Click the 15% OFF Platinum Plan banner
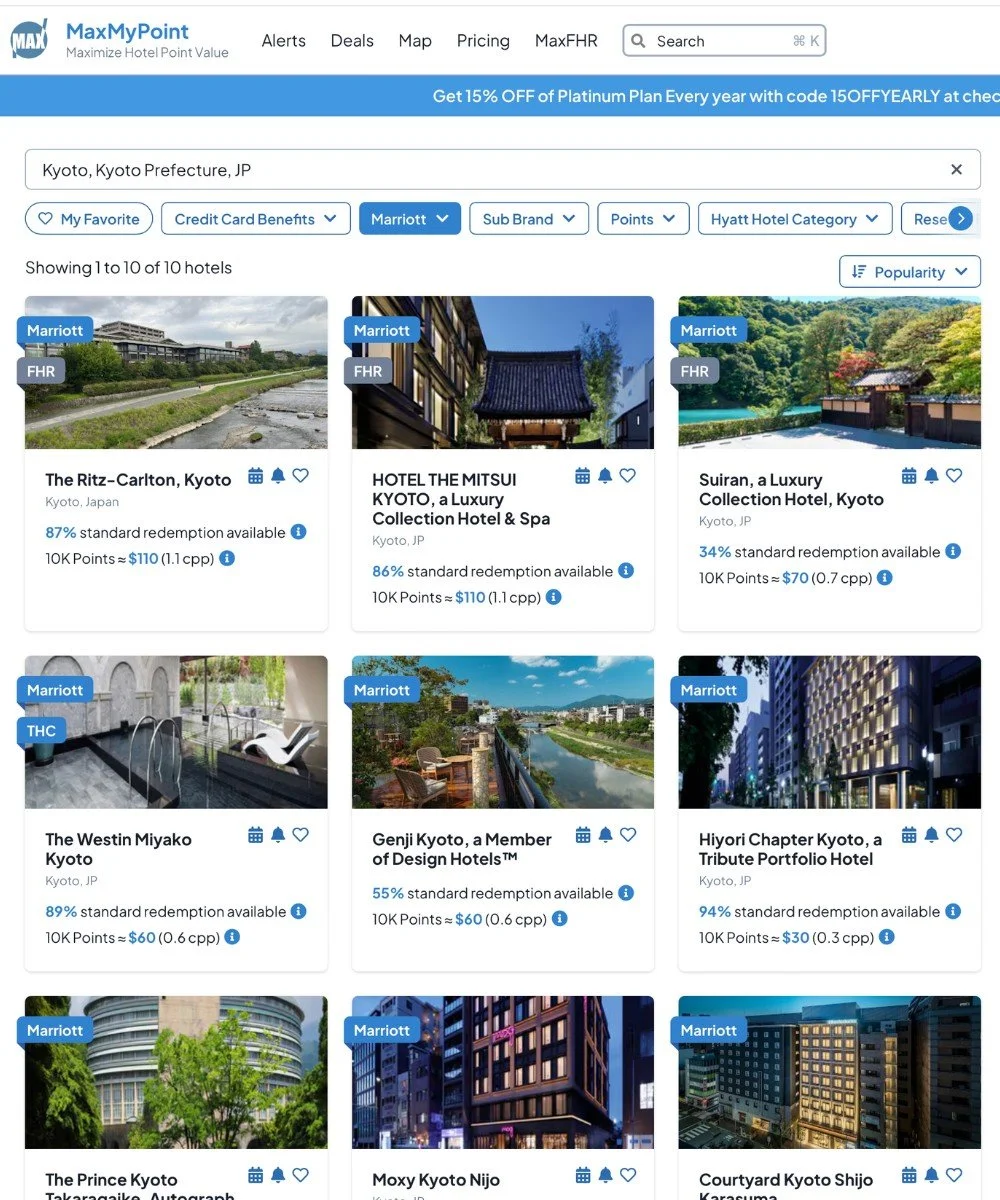1000x1200 pixels. point(500,96)
